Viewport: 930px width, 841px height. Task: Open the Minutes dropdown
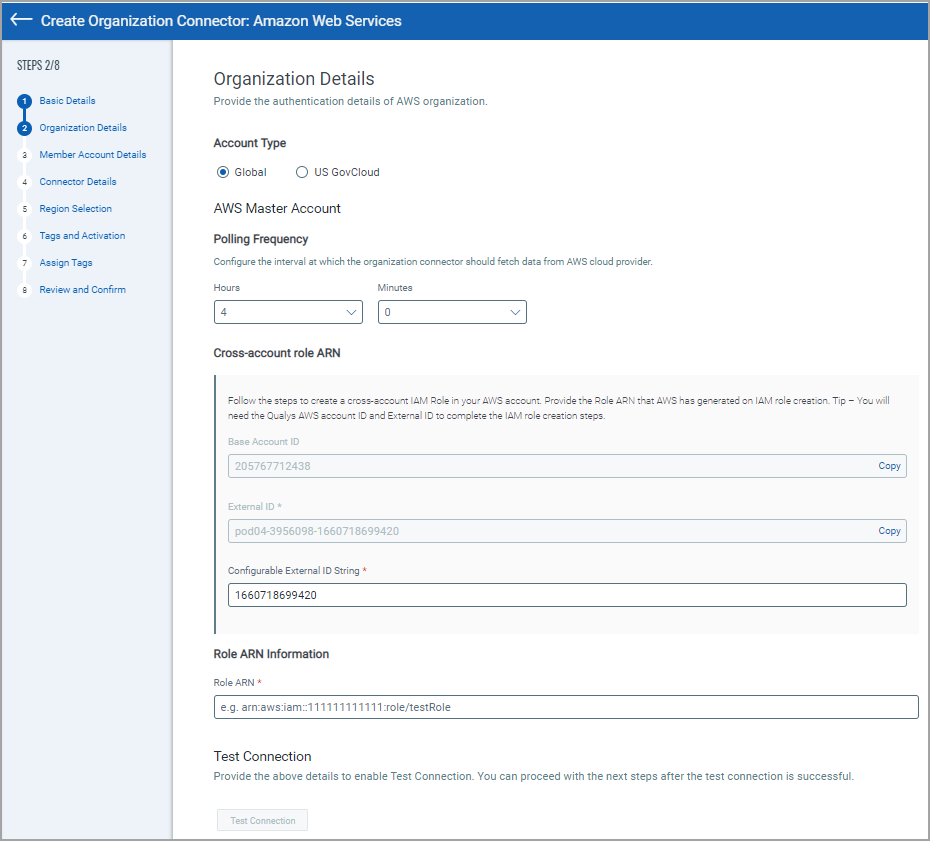452,312
